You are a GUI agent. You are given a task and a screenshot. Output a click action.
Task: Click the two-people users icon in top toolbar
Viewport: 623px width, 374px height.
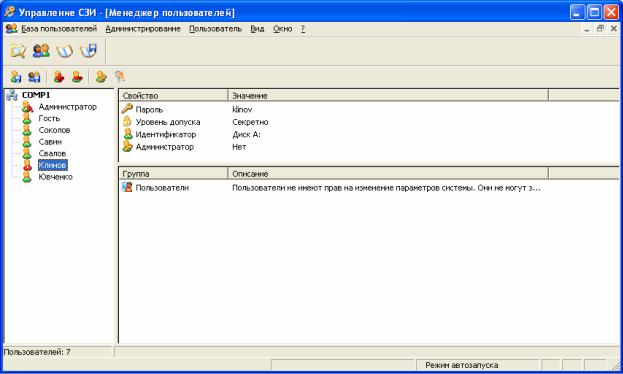pyautogui.click(x=41, y=51)
